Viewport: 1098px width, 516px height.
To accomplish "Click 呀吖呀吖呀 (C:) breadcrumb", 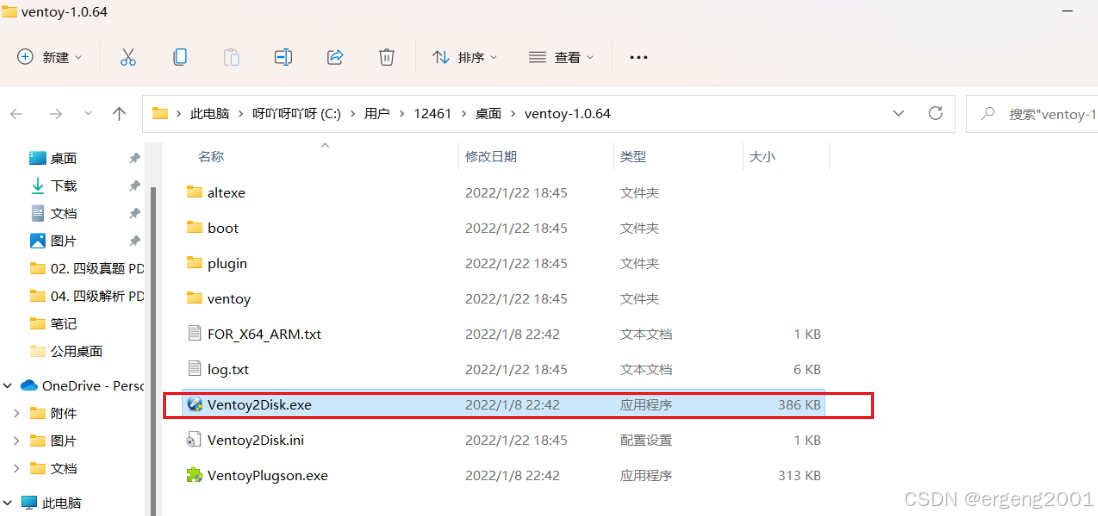I will [x=296, y=114].
